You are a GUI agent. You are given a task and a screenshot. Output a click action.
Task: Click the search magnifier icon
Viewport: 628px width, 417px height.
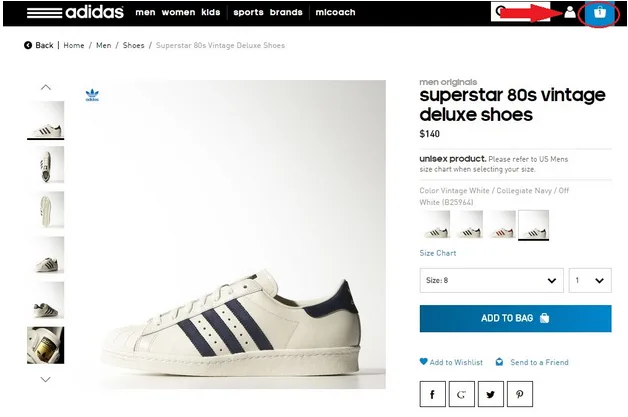click(x=499, y=13)
